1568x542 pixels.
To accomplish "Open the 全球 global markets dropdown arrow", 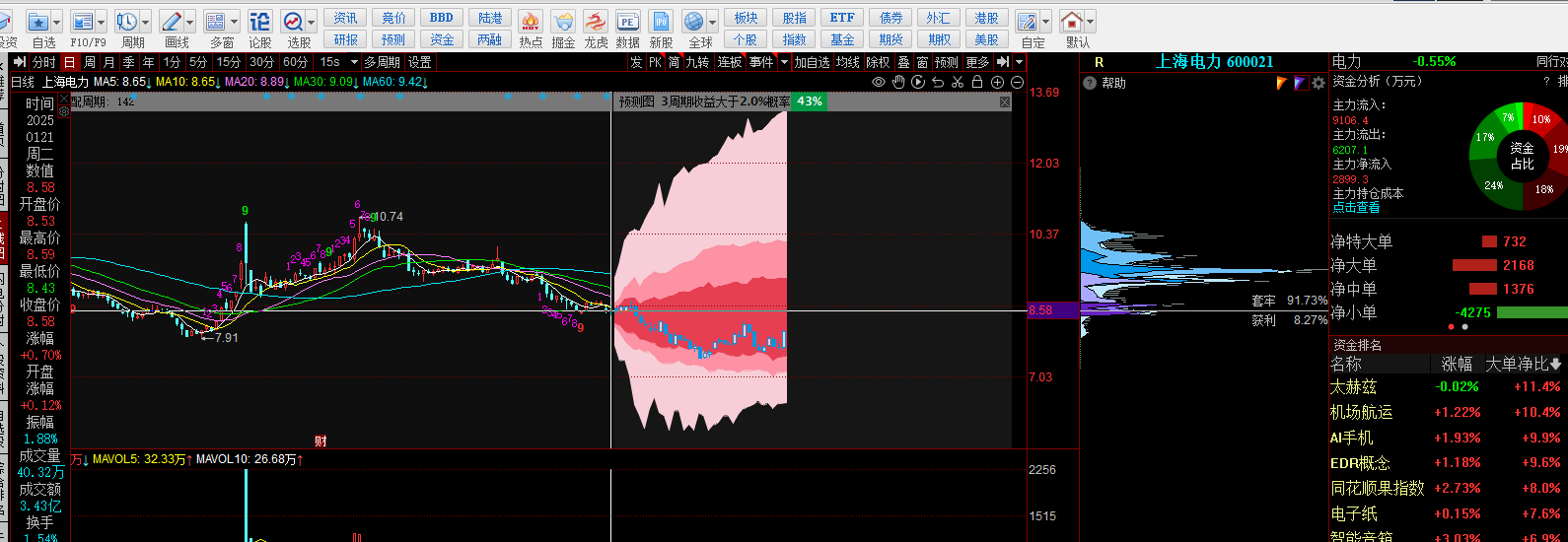I will (713, 23).
